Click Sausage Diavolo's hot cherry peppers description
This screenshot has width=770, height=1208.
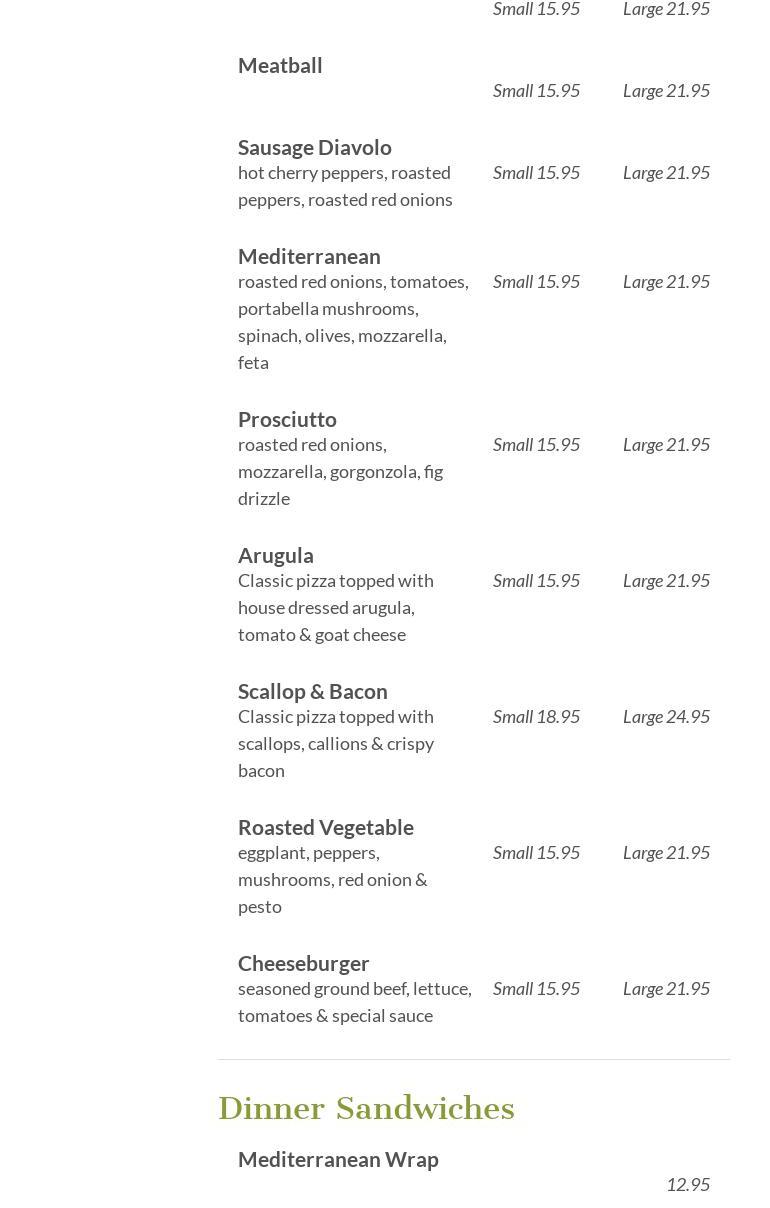[345, 186]
